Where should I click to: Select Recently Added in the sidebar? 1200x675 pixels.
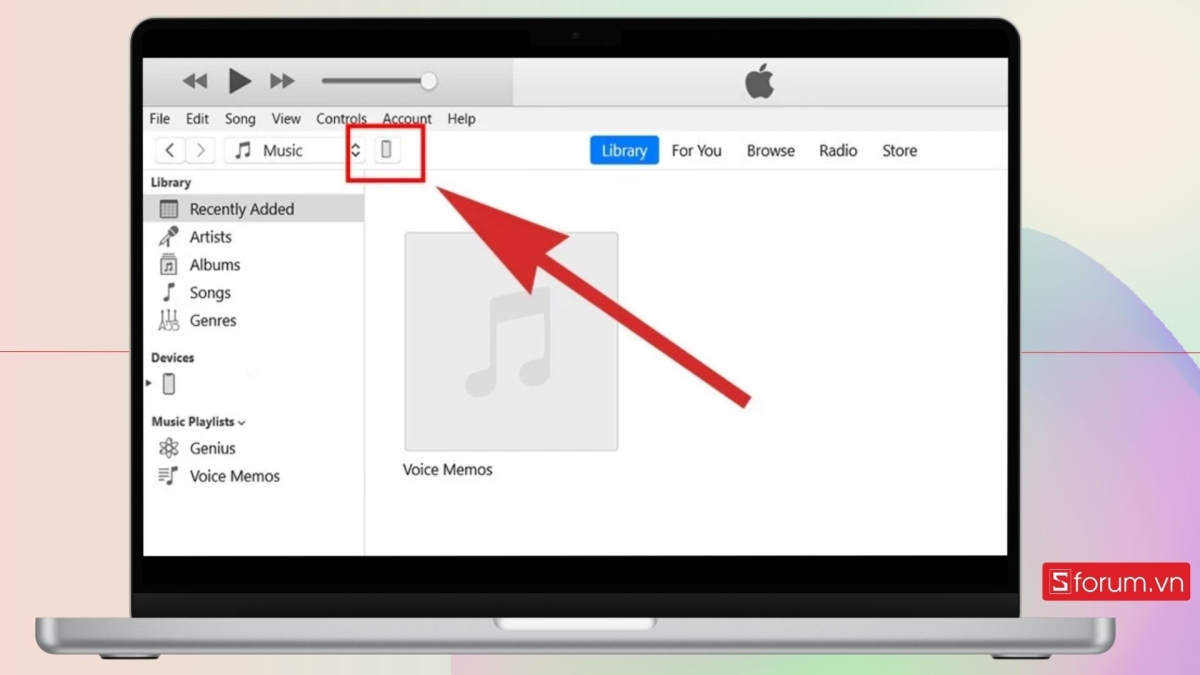tap(243, 208)
